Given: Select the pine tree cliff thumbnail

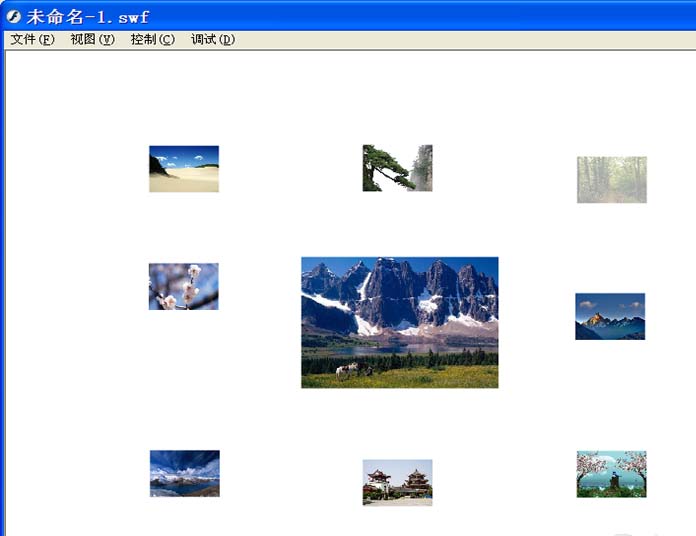Looking at the screenshot, I should (x=397, y=168).
